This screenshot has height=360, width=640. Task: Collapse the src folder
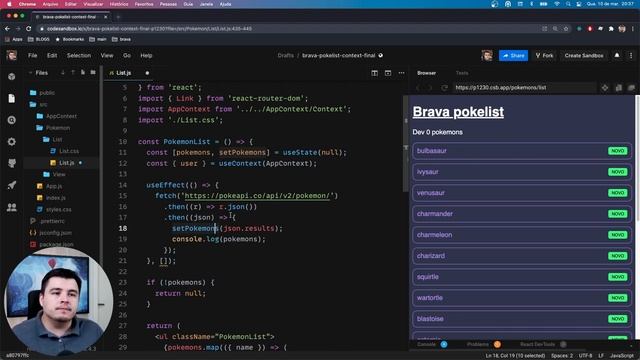click(x=38, y=104)
